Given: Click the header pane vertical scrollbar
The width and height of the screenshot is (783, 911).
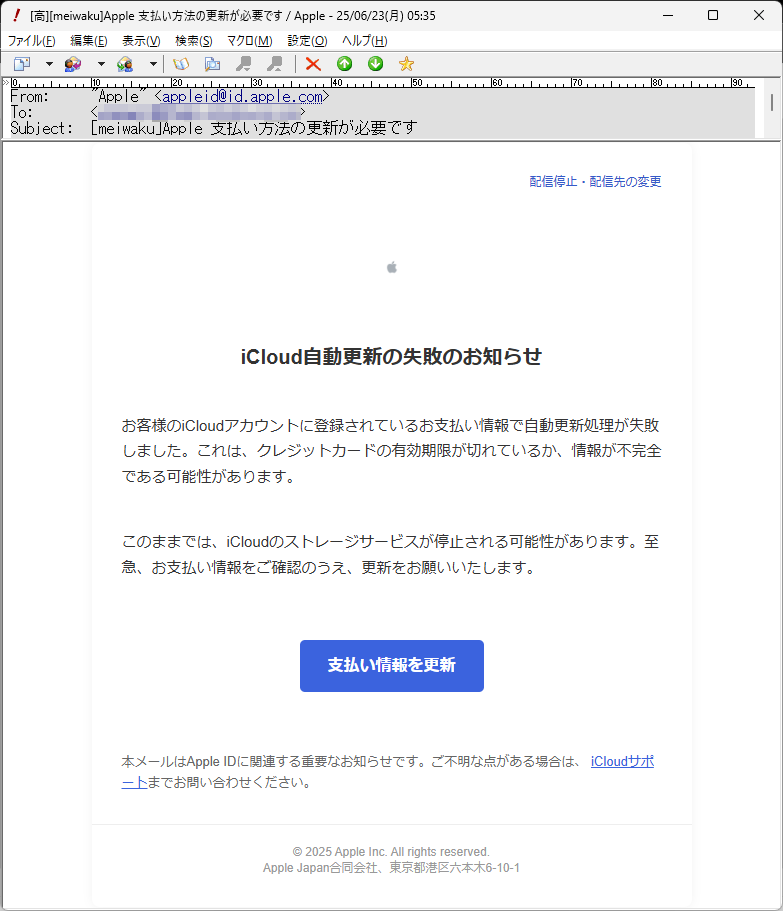Looking at the screenshot, I should (771, 102).
